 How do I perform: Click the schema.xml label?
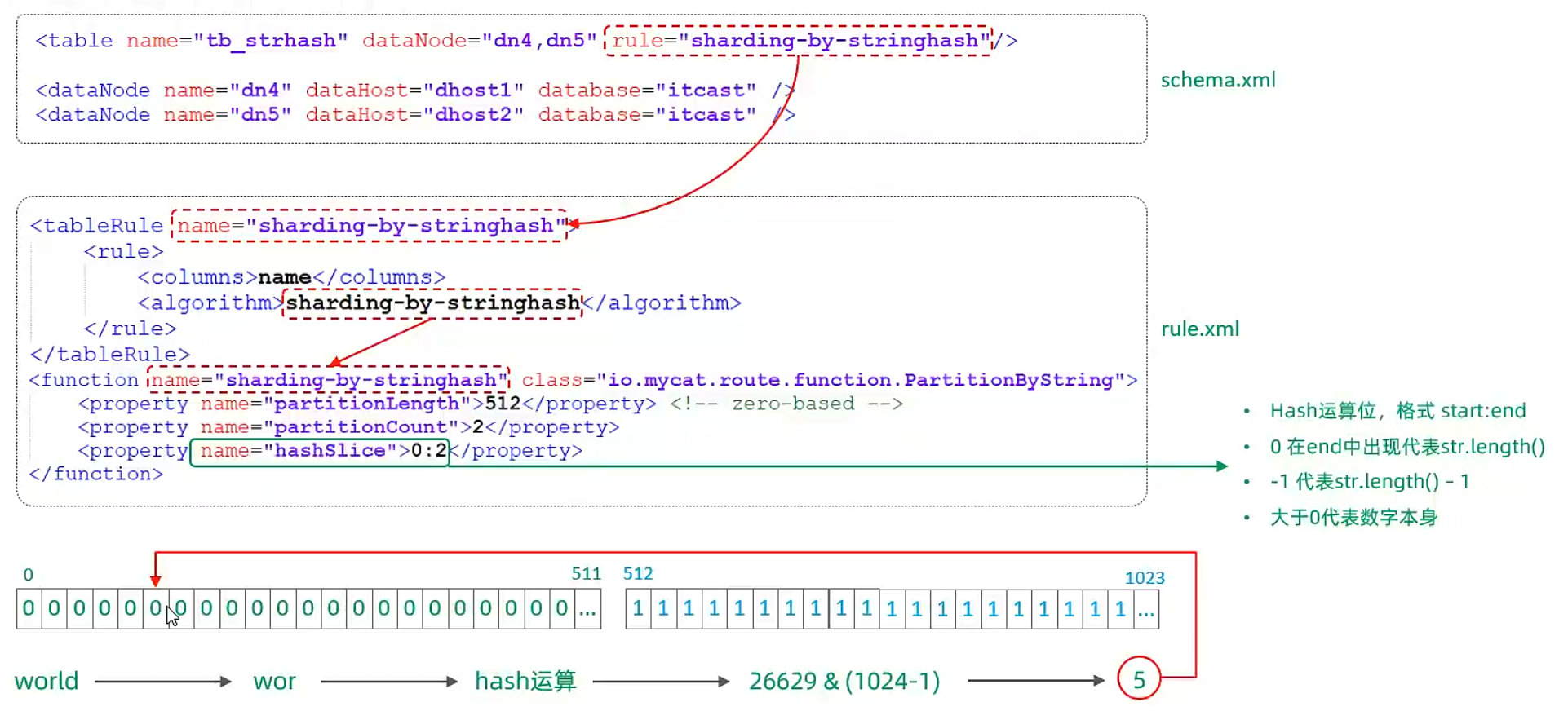[1217, 80]
